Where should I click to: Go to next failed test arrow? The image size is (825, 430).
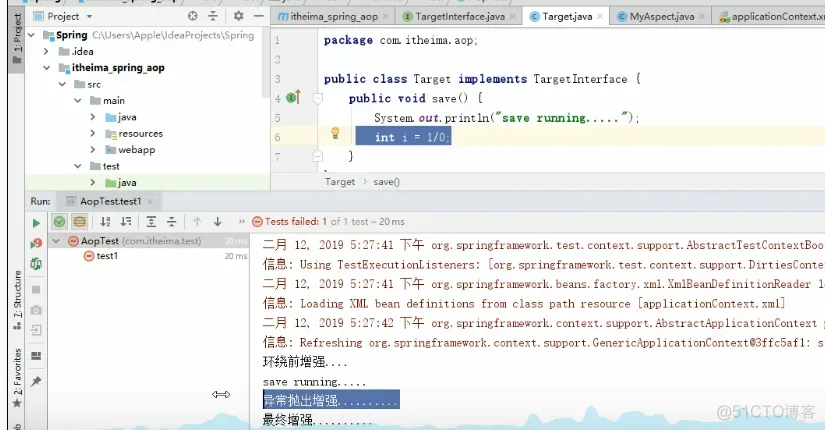pyautogui.click(x=217, y=222)
